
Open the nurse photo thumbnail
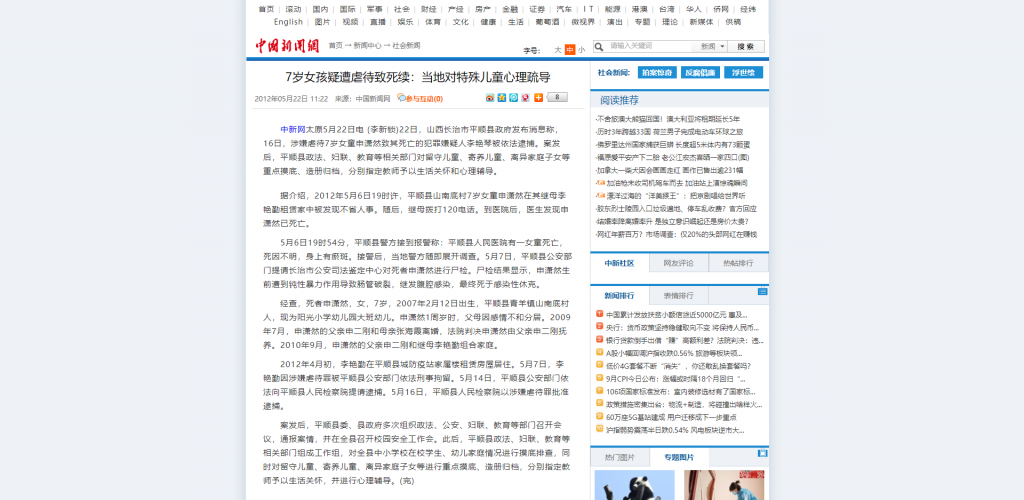[x=724, y=485]
